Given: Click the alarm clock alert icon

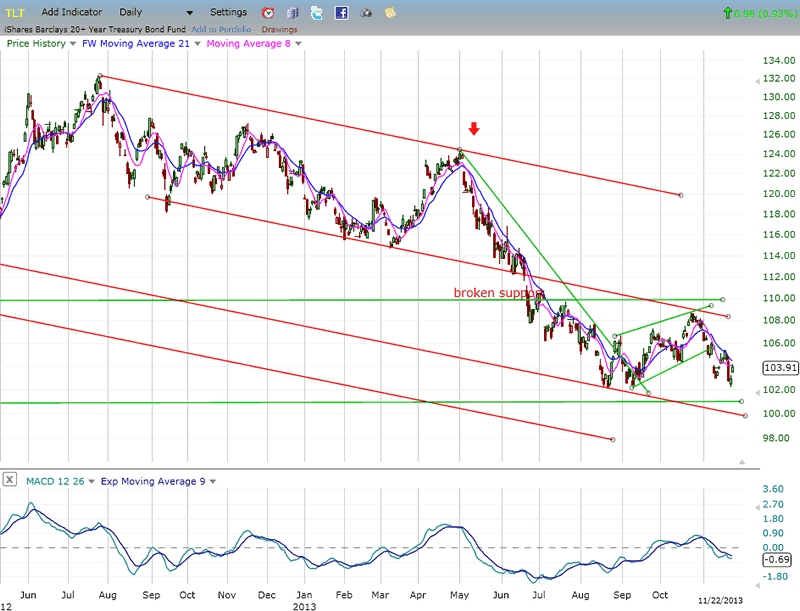Looking at the screenshot, I should click(x=268, y=13).
